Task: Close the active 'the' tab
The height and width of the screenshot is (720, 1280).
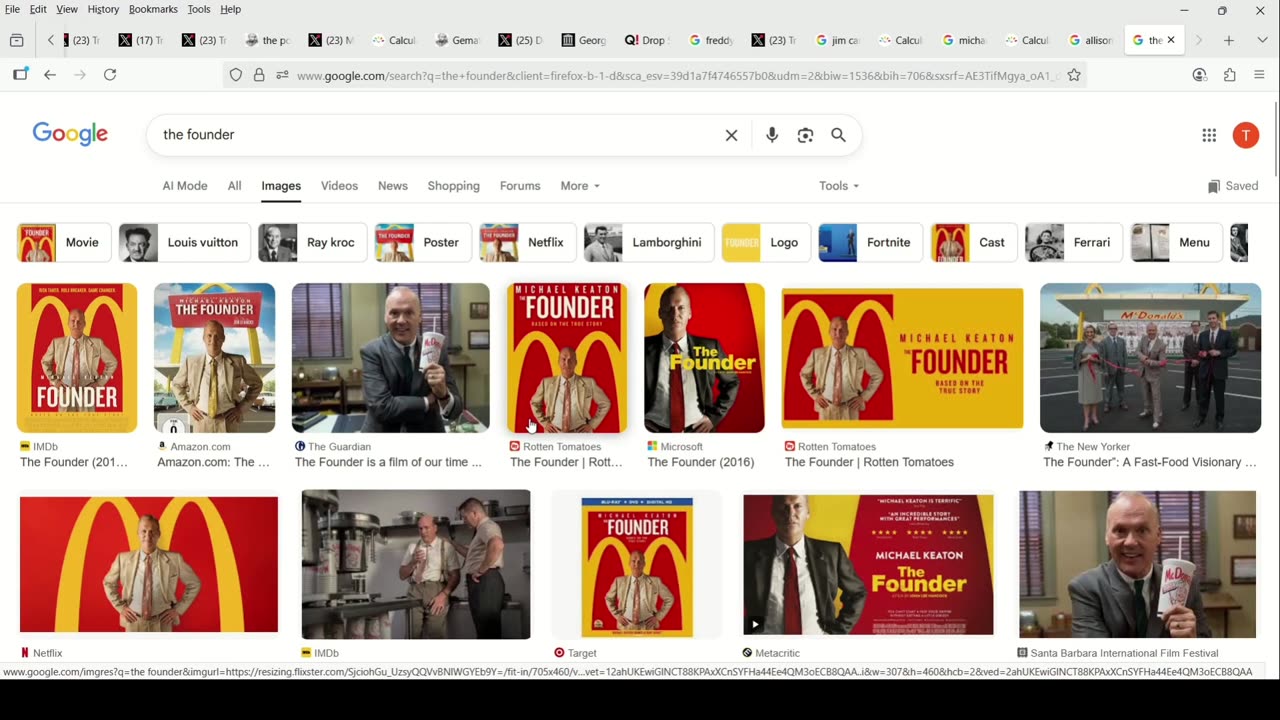Action: pos(1171,40)
